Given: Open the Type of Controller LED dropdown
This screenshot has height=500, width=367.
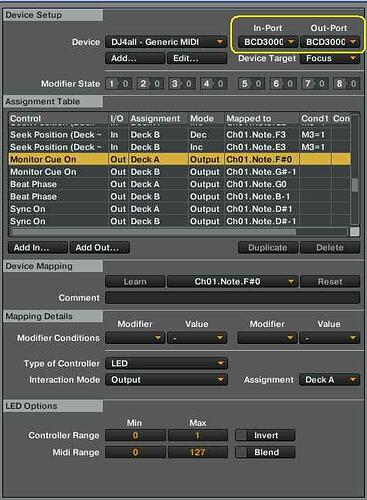Looking at the screenshot, I should click(166, 363).
